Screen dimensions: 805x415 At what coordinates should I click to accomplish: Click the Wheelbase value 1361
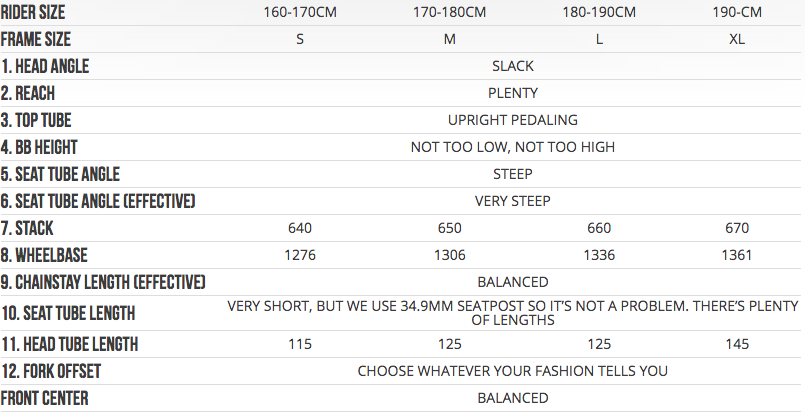pos(737,255)
